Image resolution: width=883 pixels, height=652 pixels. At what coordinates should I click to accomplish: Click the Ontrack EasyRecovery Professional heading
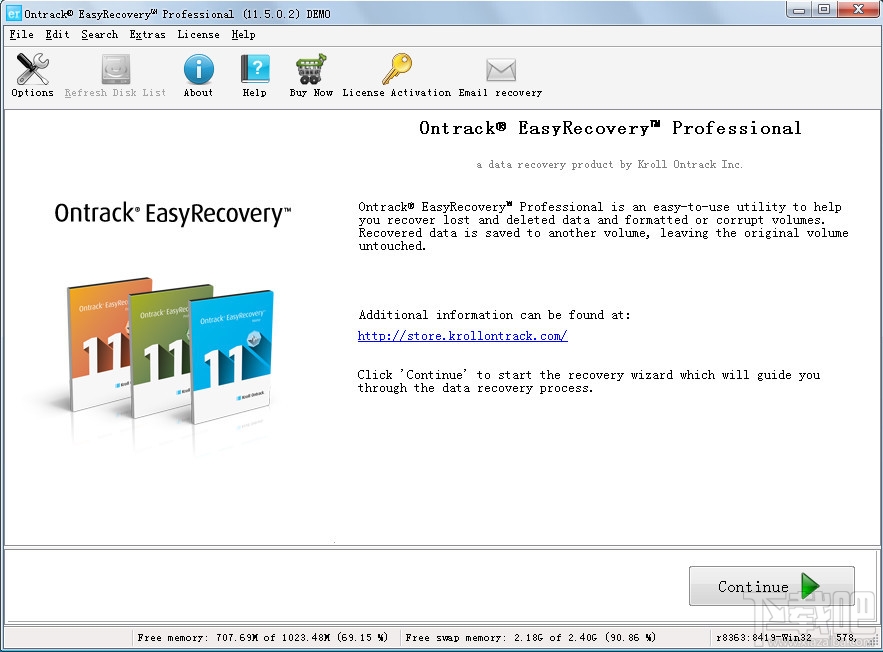pyautogui.click(x=610, y=128)
